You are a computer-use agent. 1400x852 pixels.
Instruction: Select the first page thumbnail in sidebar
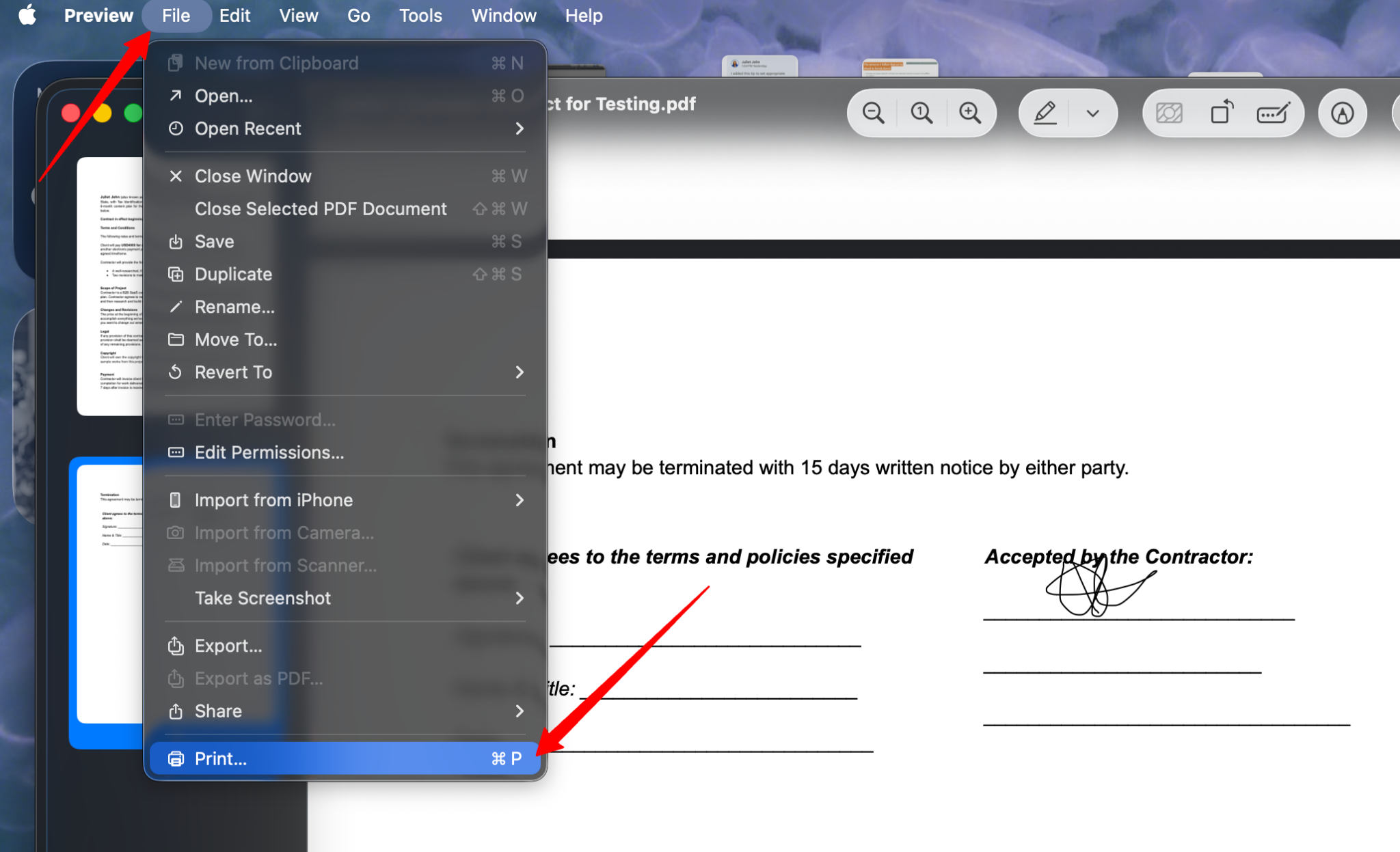(110, 286)
